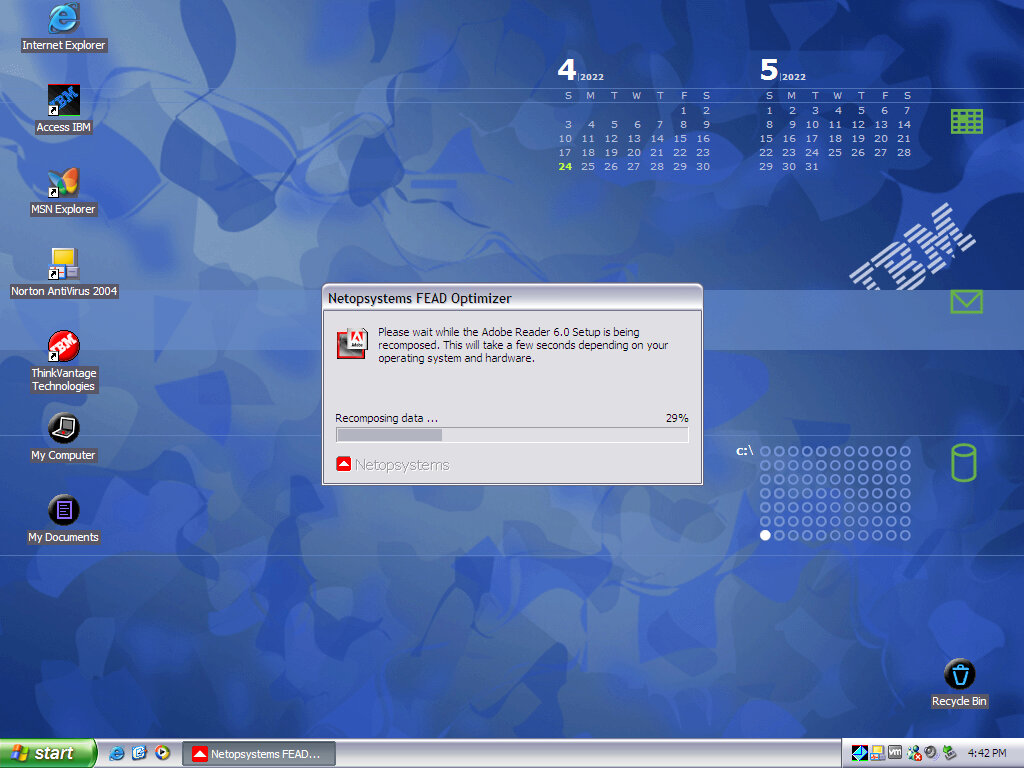Image resolution: width=1024 pixels, height=768 pixels.
Task: Open the ThinkVantage Technologies shortcut
Action: coord(63,347)
